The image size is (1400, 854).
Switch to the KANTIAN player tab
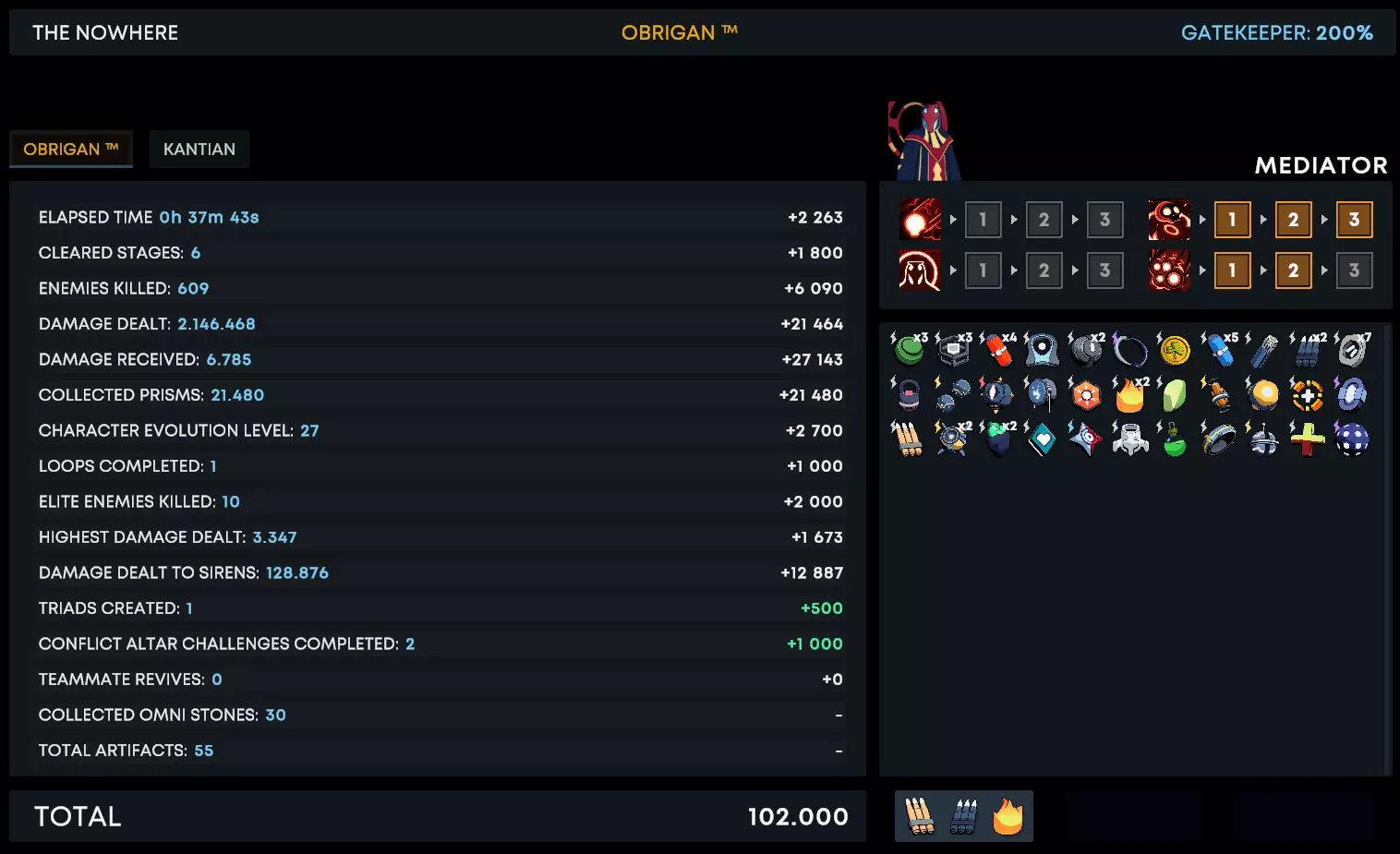click(x=199, y=150)
